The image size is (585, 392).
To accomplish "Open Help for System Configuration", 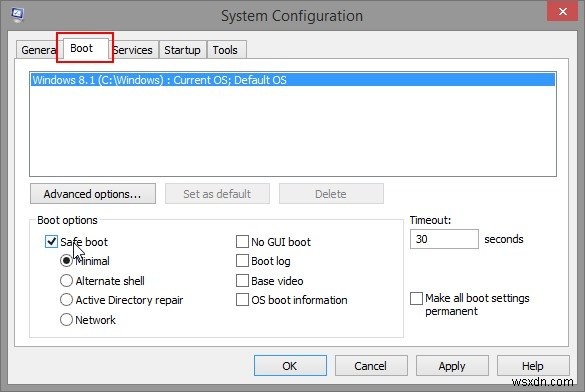I will (533, 366).
